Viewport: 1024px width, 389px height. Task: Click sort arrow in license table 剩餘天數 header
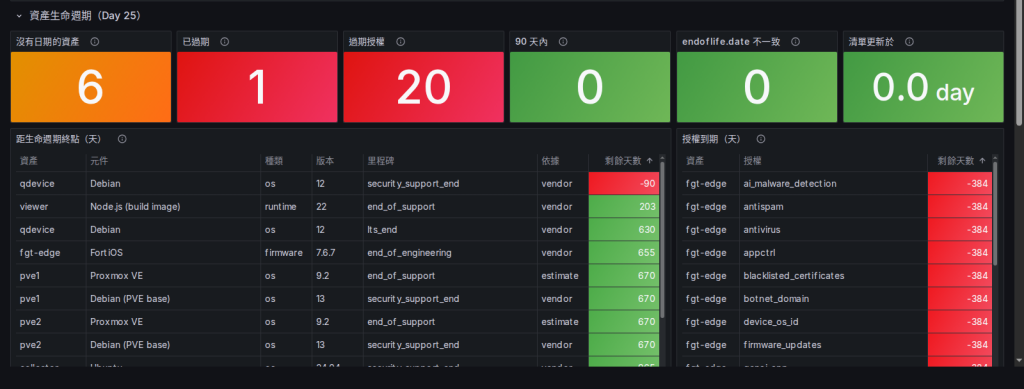click(982, 161)
